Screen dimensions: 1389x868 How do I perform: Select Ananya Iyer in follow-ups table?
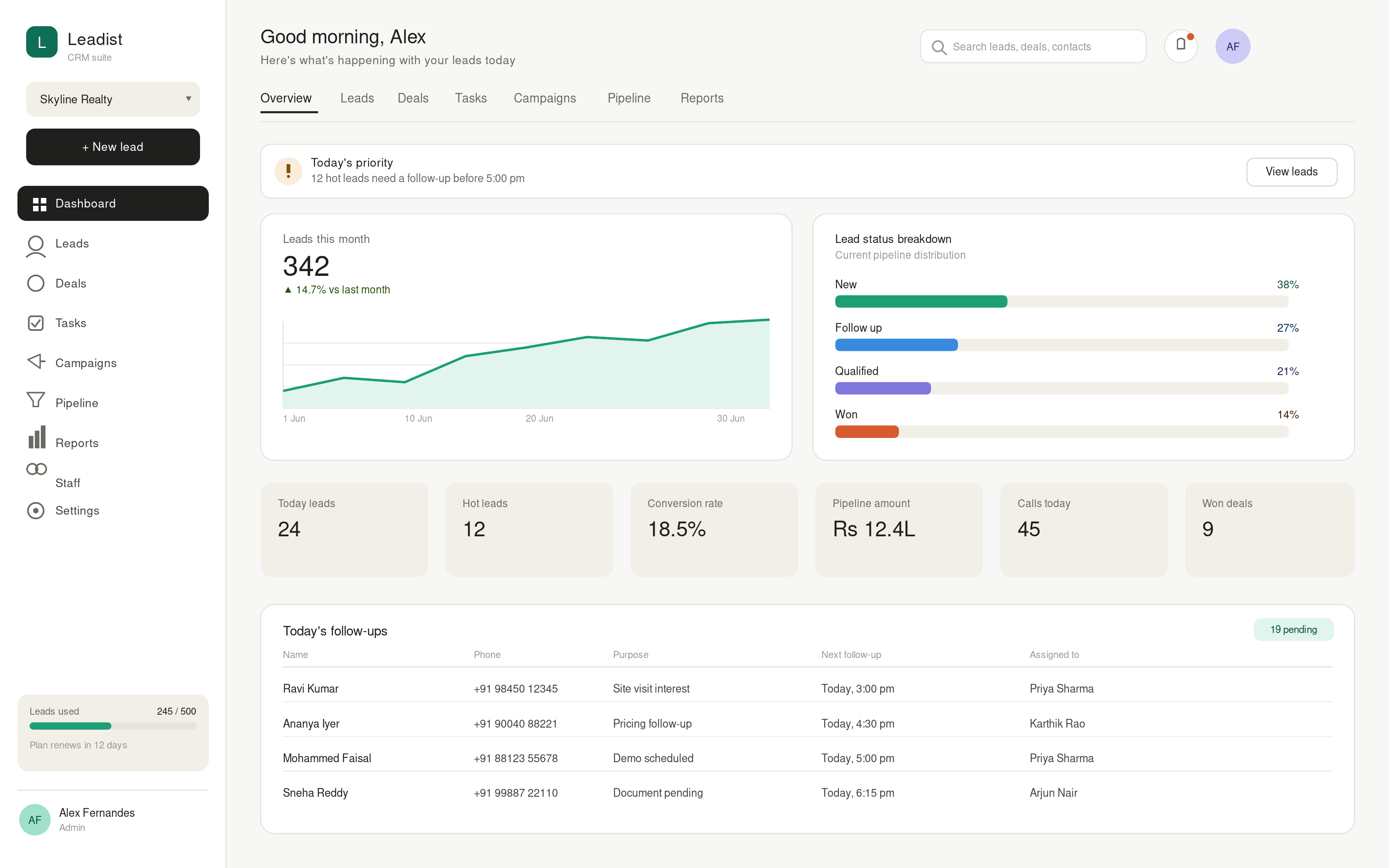click(311, 723)
